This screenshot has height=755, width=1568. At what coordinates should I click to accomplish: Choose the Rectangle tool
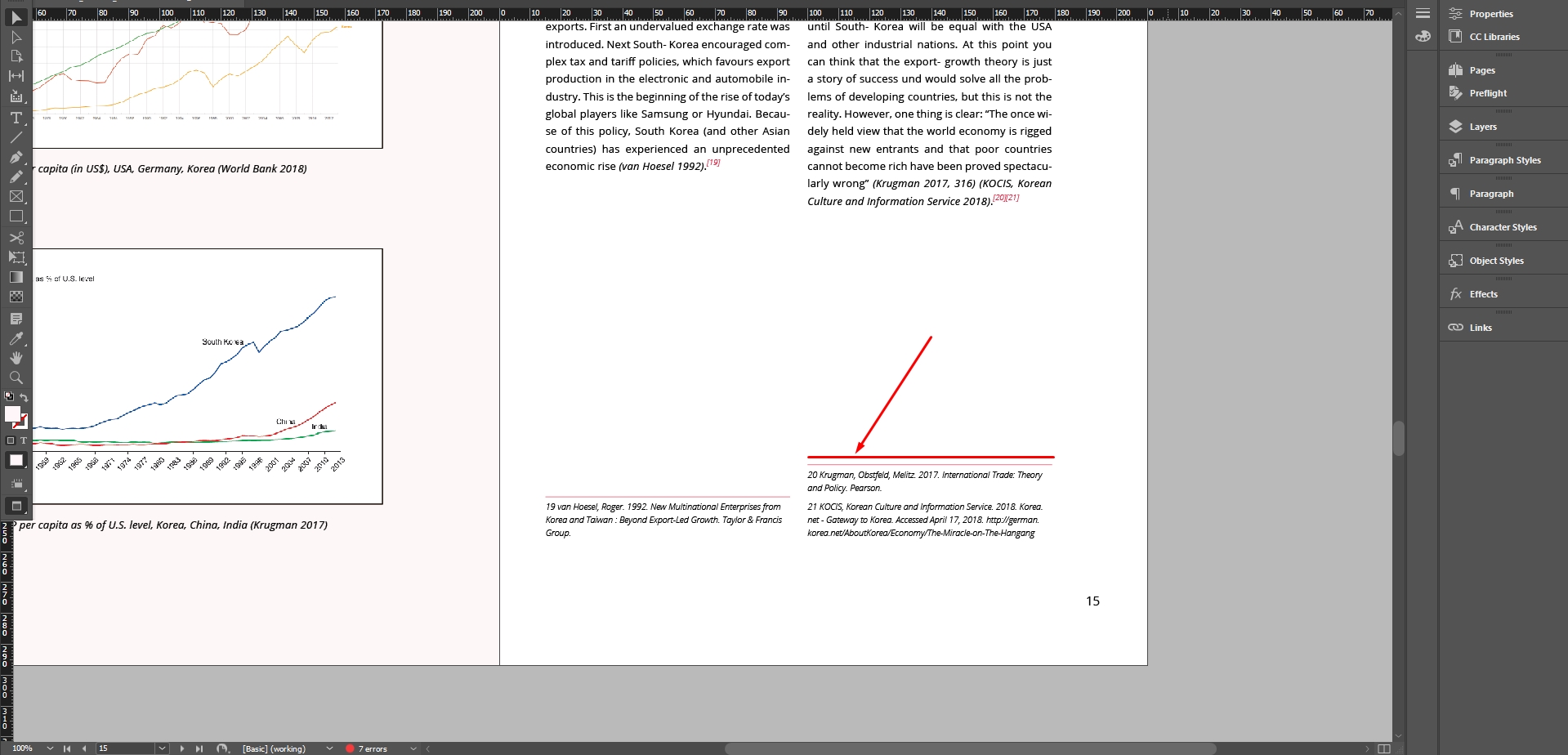pos(16,217)
